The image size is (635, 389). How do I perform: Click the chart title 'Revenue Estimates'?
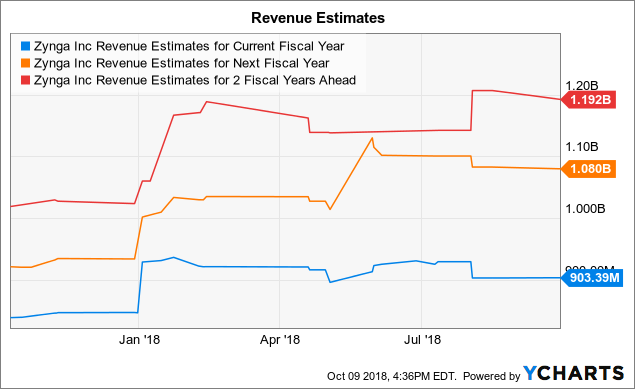point(318,18)
